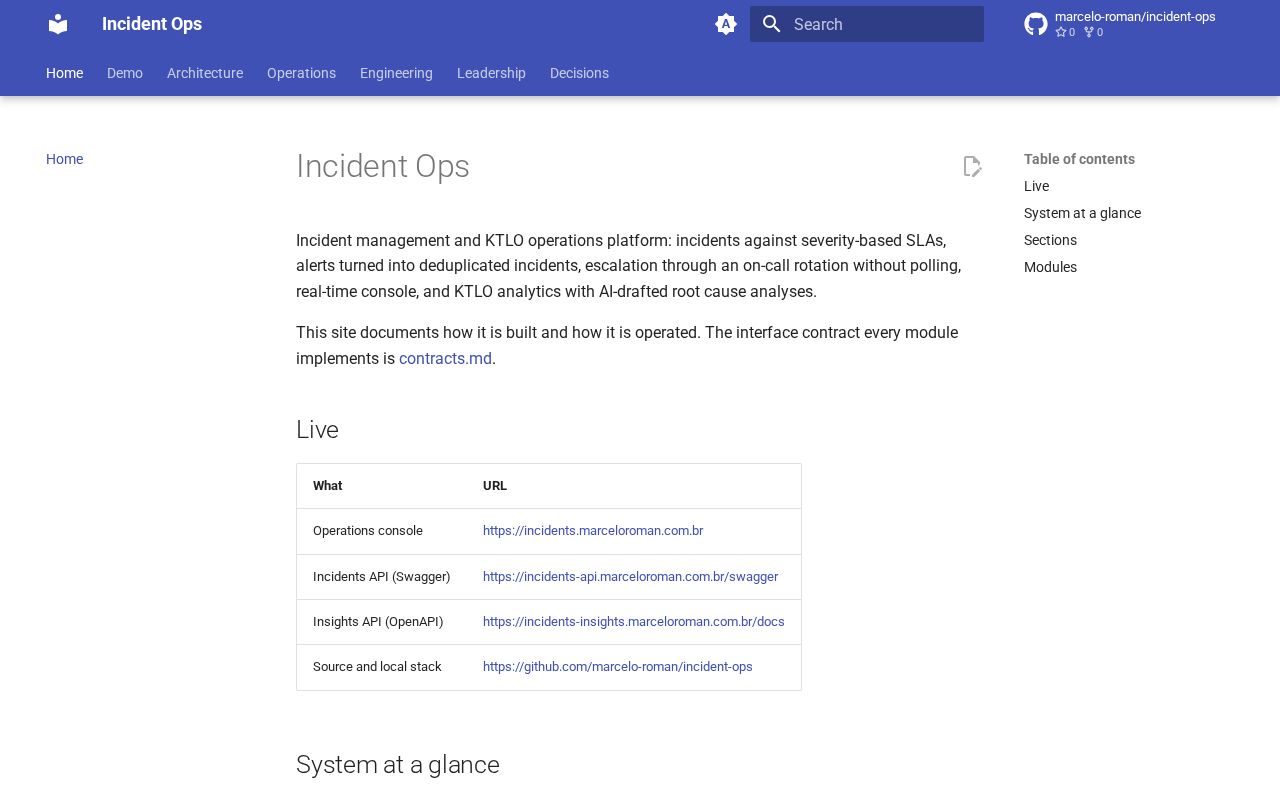This screenshot has height=800, width=1280.
Task: Click the 'Incidents API (Swagger)' table cell
Action: pyautogui.click(x=382, y=577)
